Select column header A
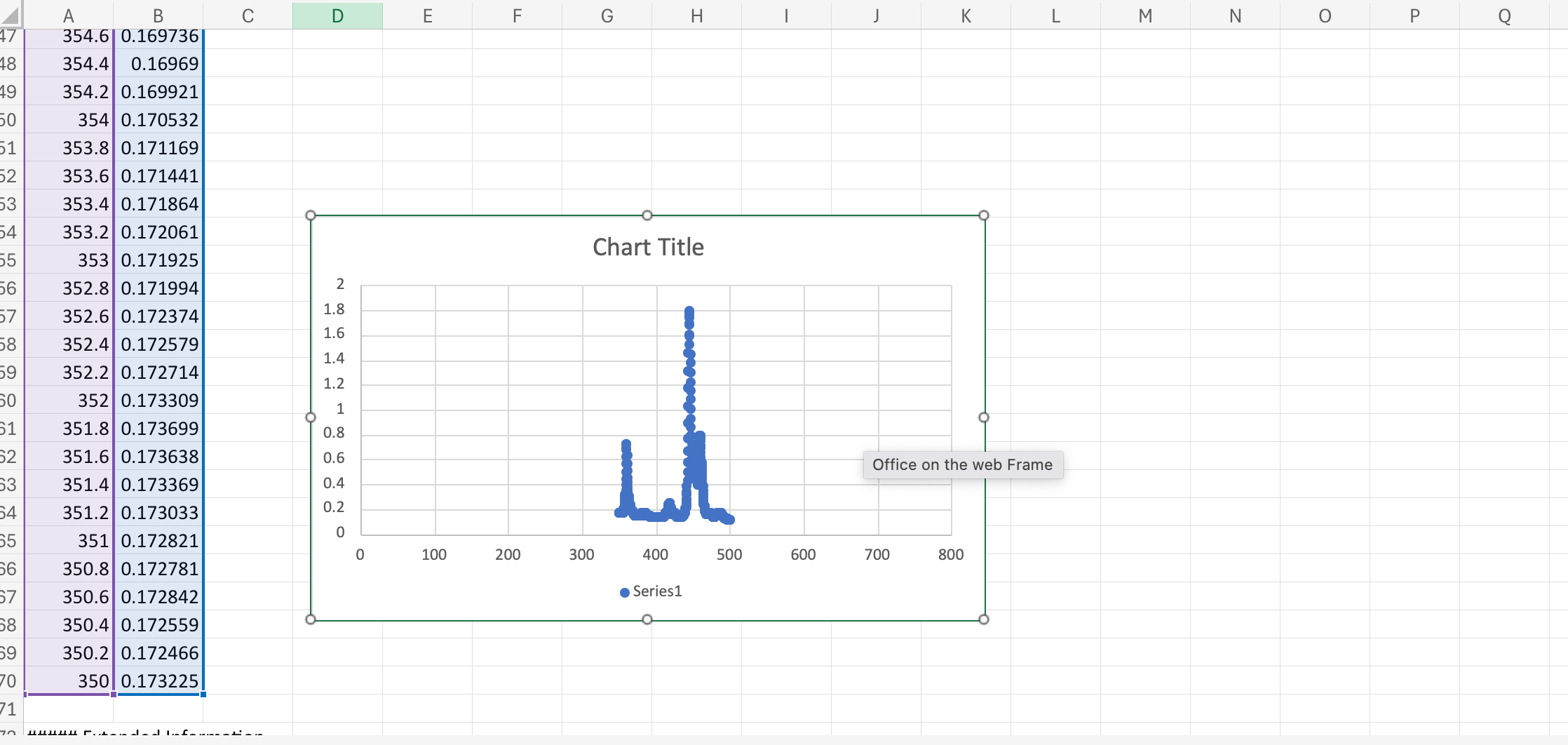 tap(68, 15)
